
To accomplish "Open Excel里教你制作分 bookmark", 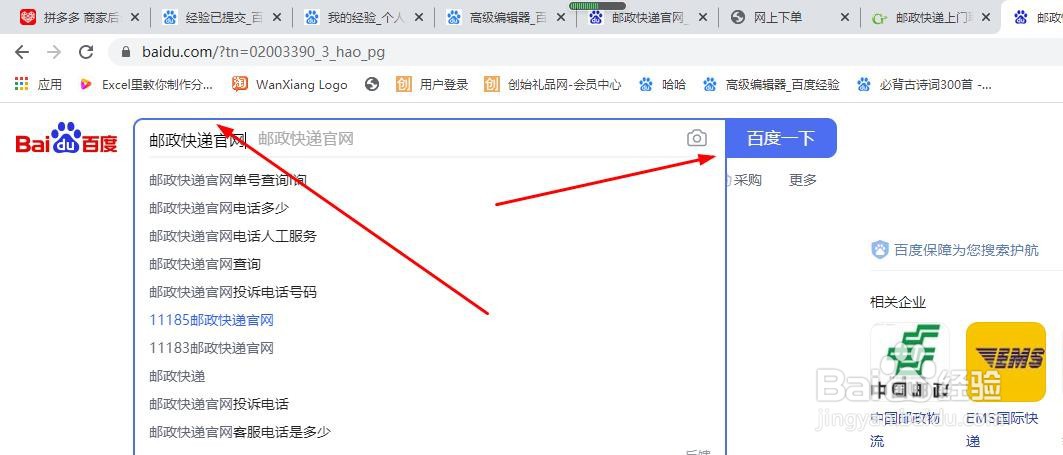I will click(146, 84).
